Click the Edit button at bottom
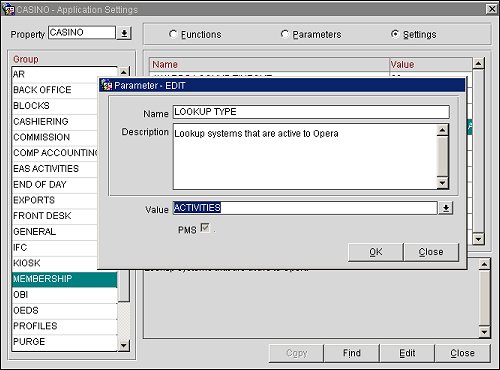This screenshot has height=370, width=500. point(407,353)
